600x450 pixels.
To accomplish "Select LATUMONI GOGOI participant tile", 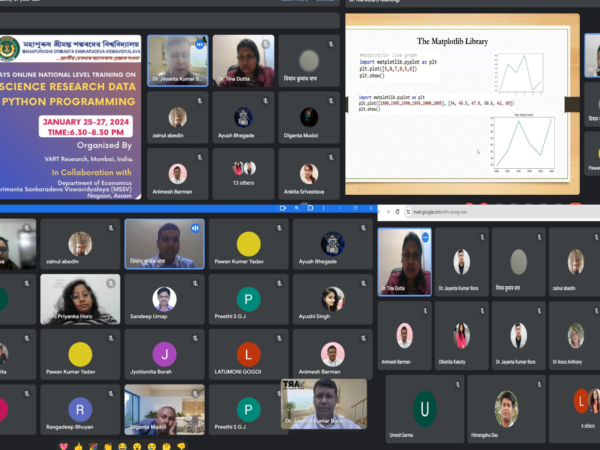I will [x=248, y=354].
